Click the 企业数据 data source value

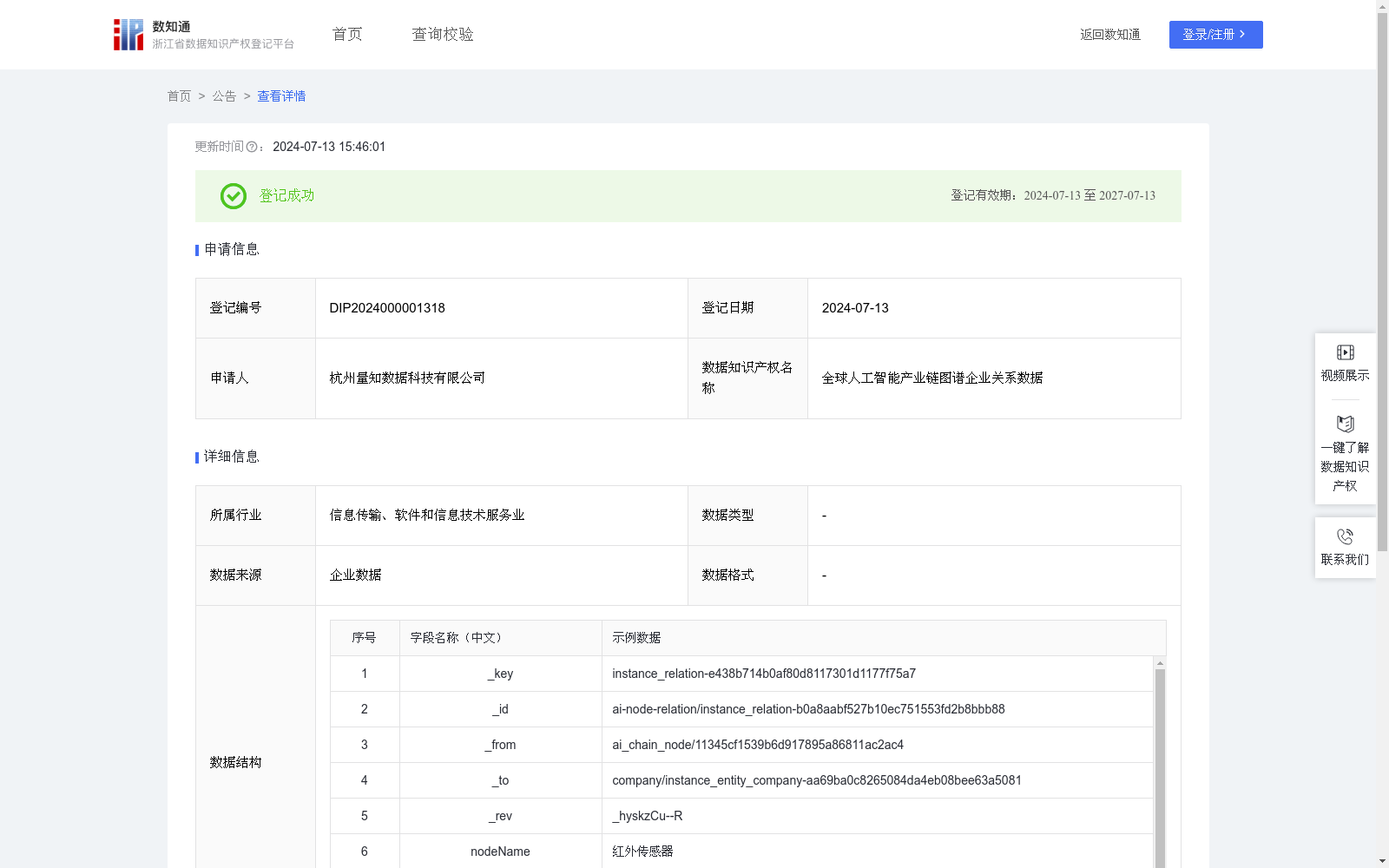[355, 575]
